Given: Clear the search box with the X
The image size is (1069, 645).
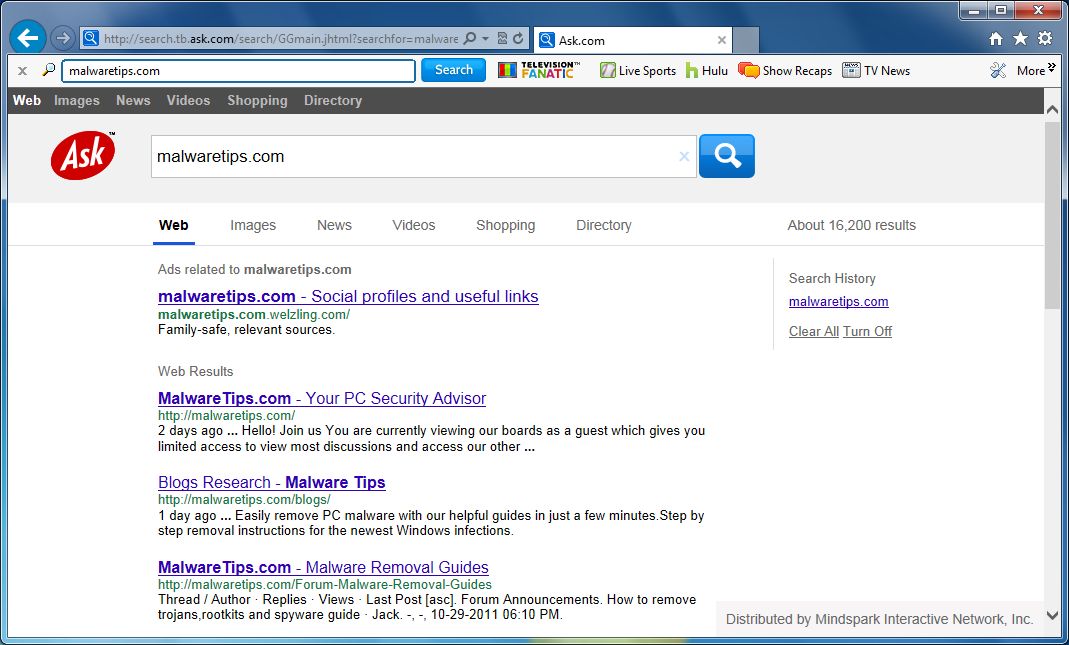Looking at the screenshot, I should 684,157.
